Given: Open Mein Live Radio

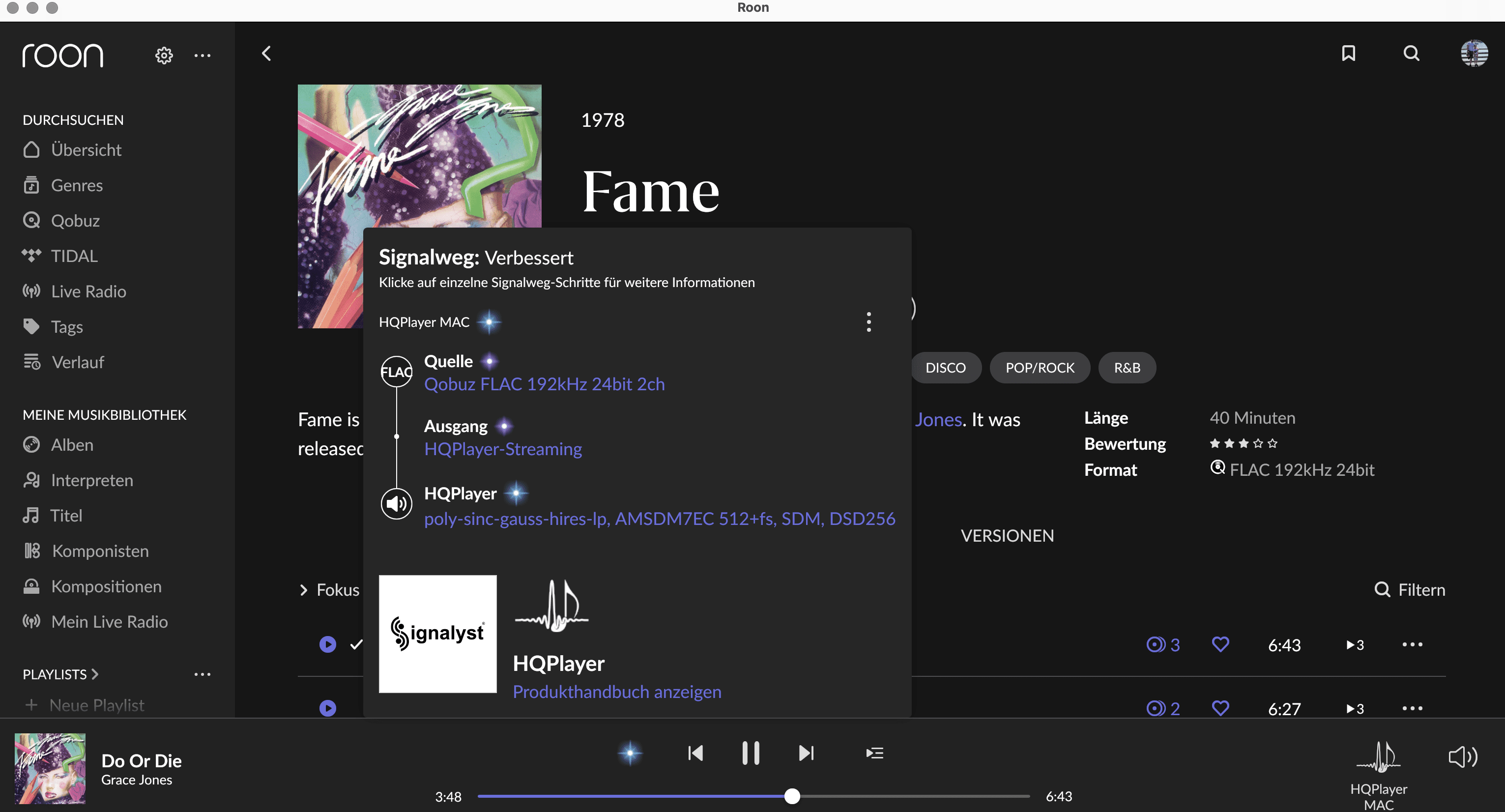Looking at the screenshot, I should (x=95, y=622).
